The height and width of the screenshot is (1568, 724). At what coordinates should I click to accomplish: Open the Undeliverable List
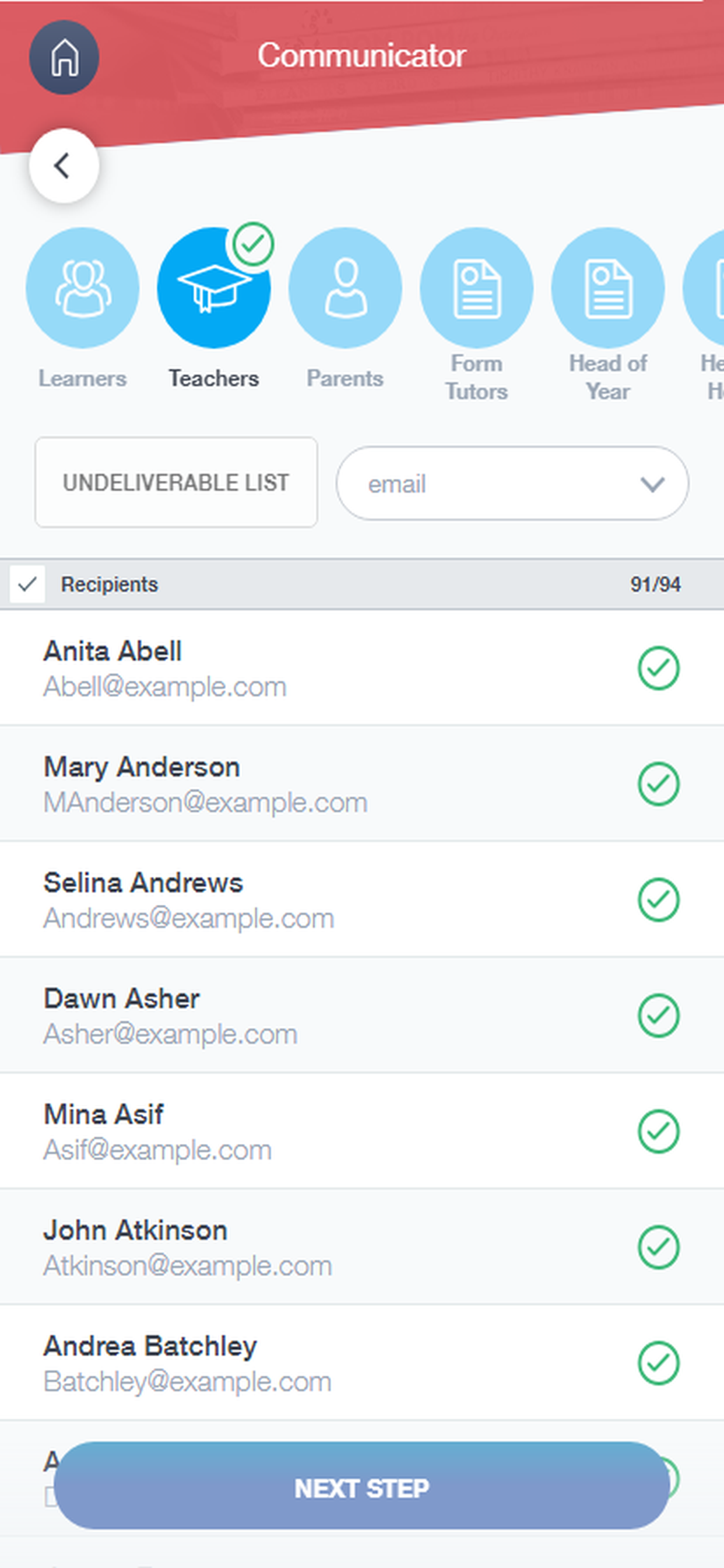177,482
